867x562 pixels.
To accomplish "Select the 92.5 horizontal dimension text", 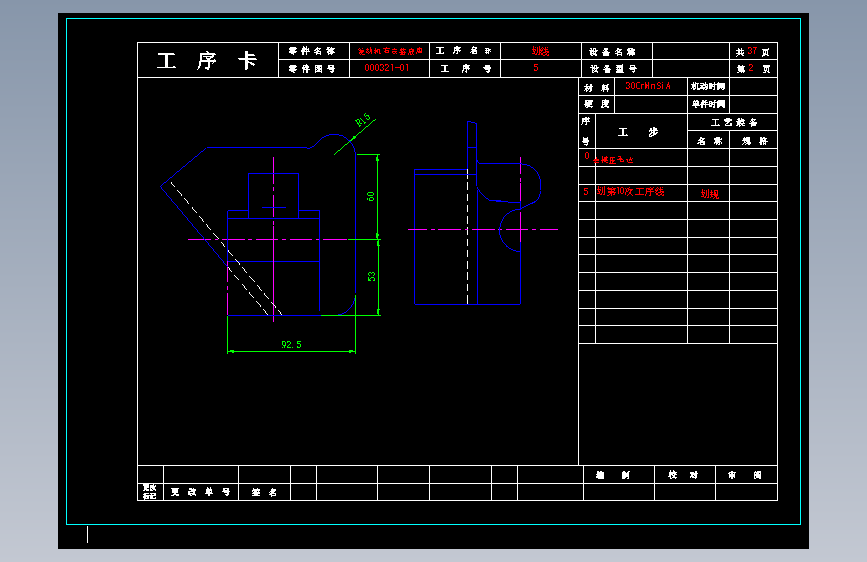I will [291, 345].
